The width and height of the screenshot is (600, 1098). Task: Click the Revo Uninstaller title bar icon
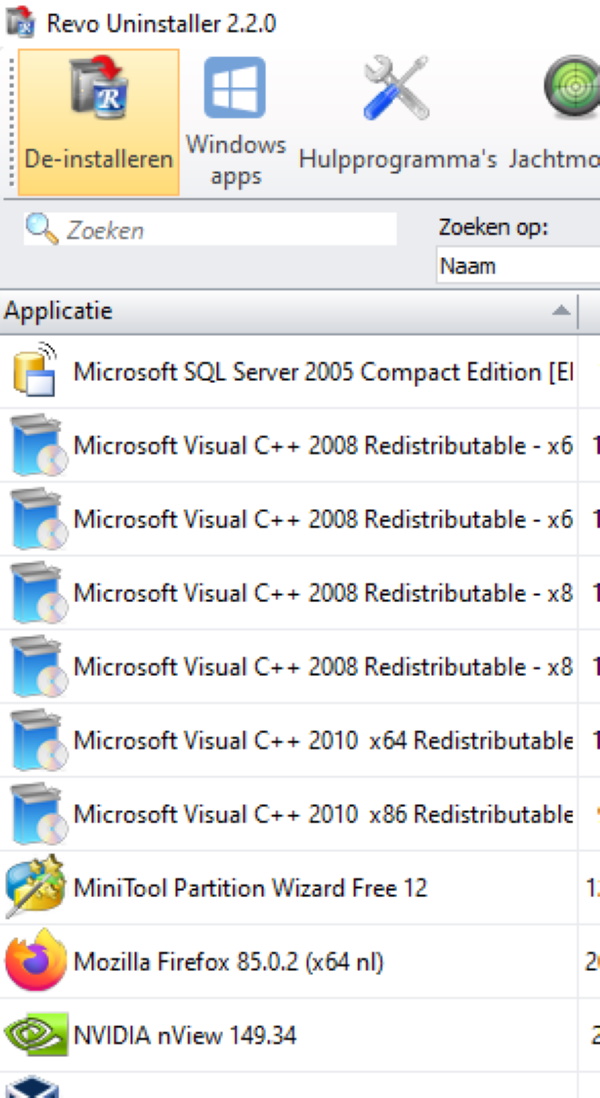click(x=16, y=22)
